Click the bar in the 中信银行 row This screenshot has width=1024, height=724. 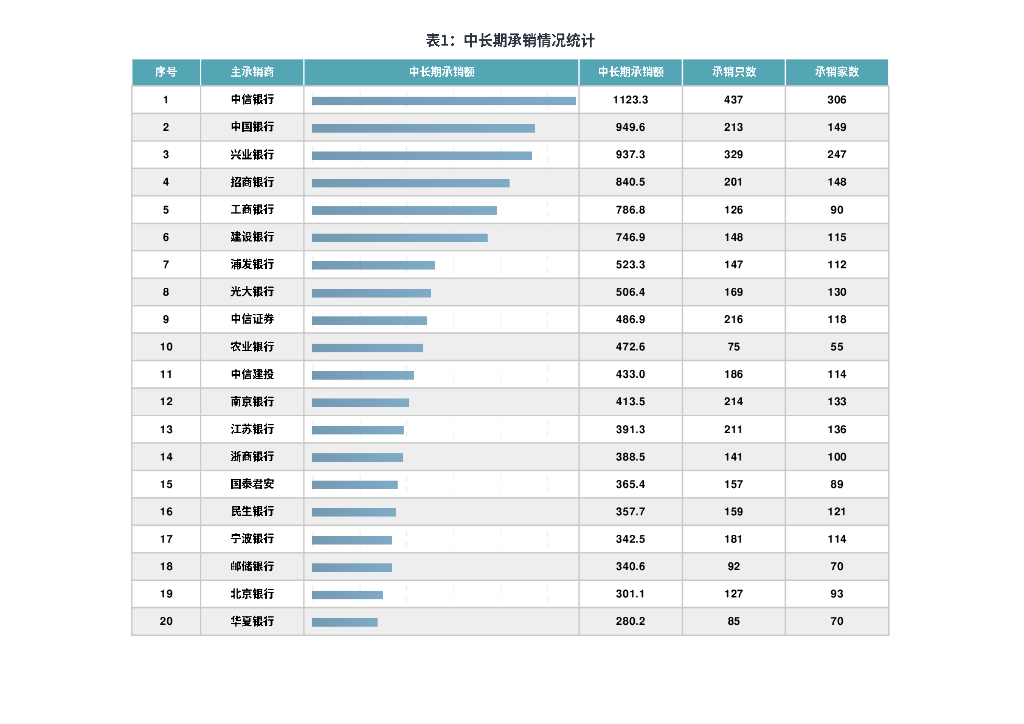click(x=443, y=101)
